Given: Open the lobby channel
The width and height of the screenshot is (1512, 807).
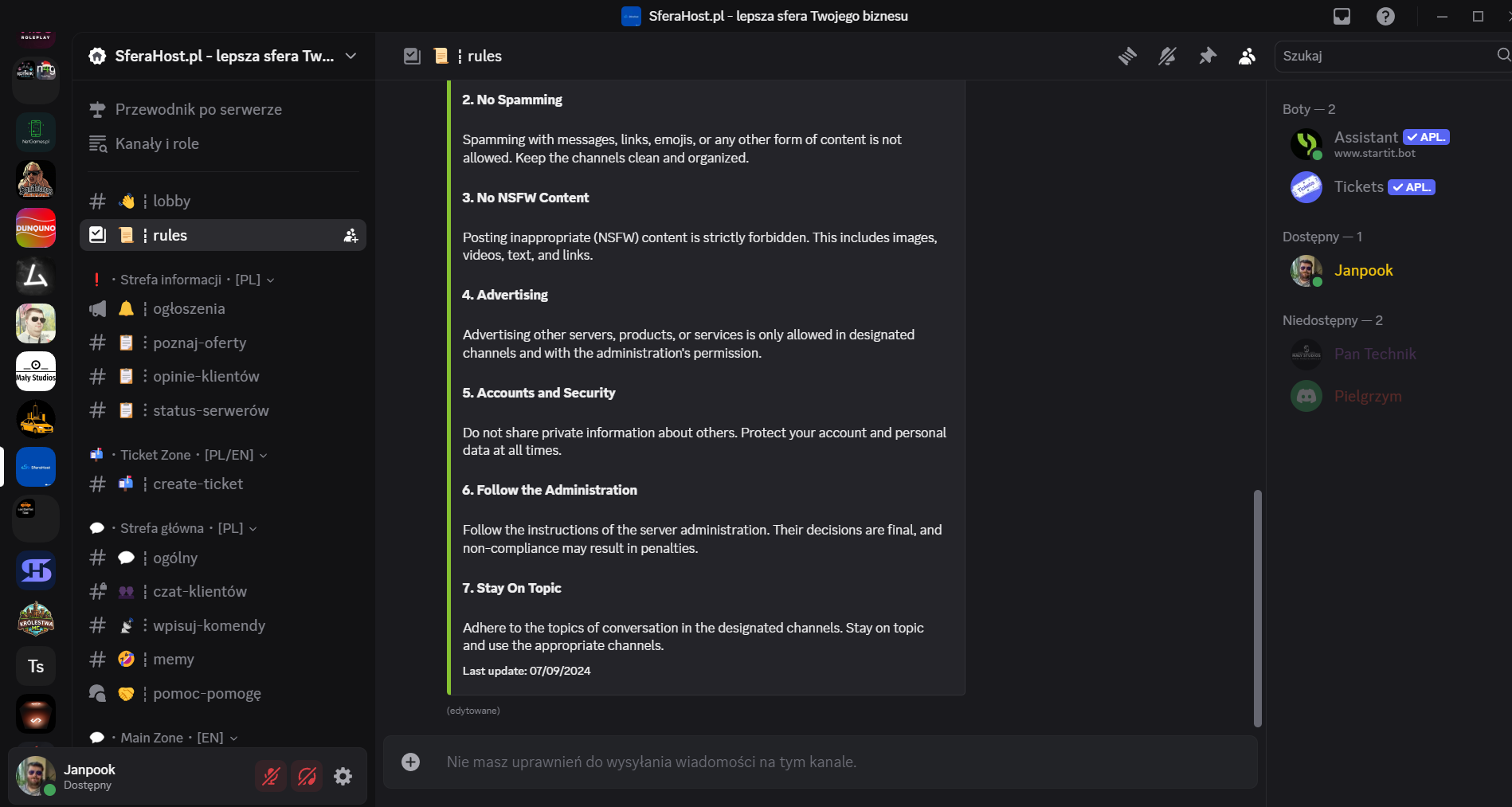Looking at the screenshot, I should pos(171,201).
